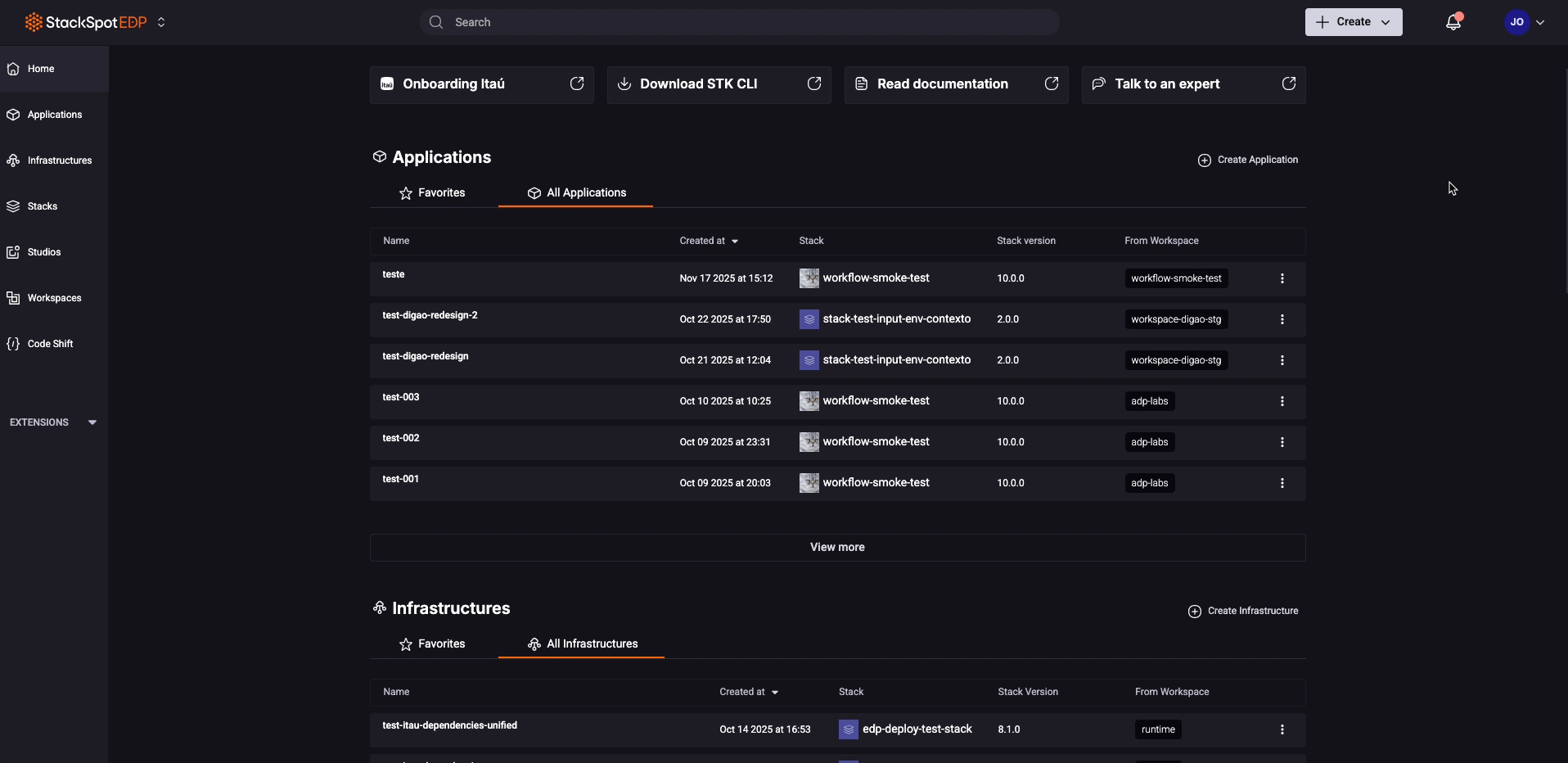Select the All Infrastructures tab

coord(582,644)
